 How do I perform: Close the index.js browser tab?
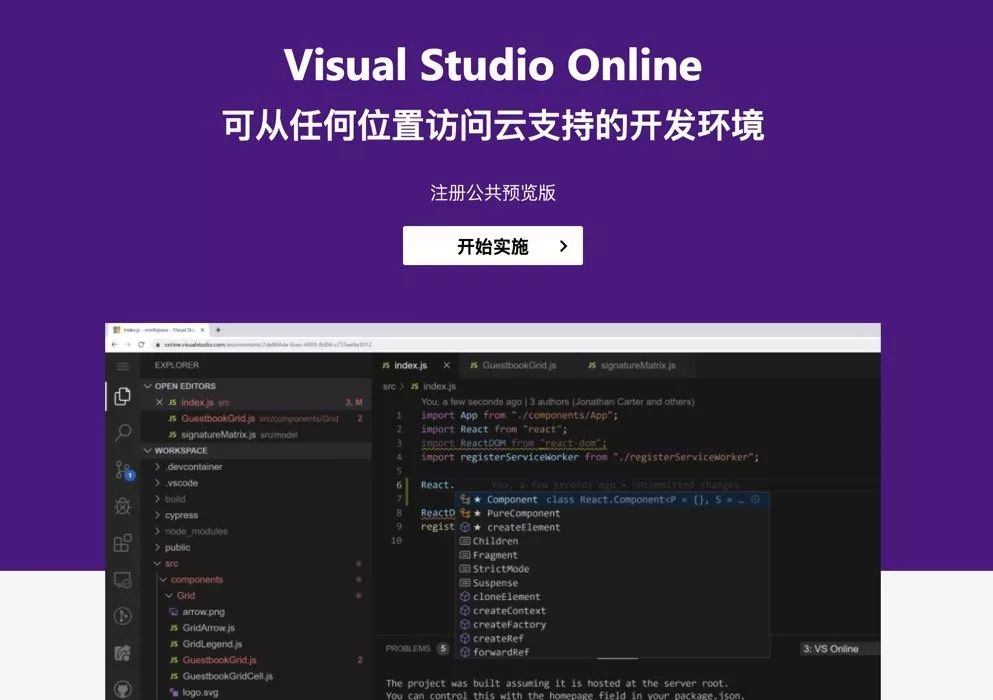202,330
